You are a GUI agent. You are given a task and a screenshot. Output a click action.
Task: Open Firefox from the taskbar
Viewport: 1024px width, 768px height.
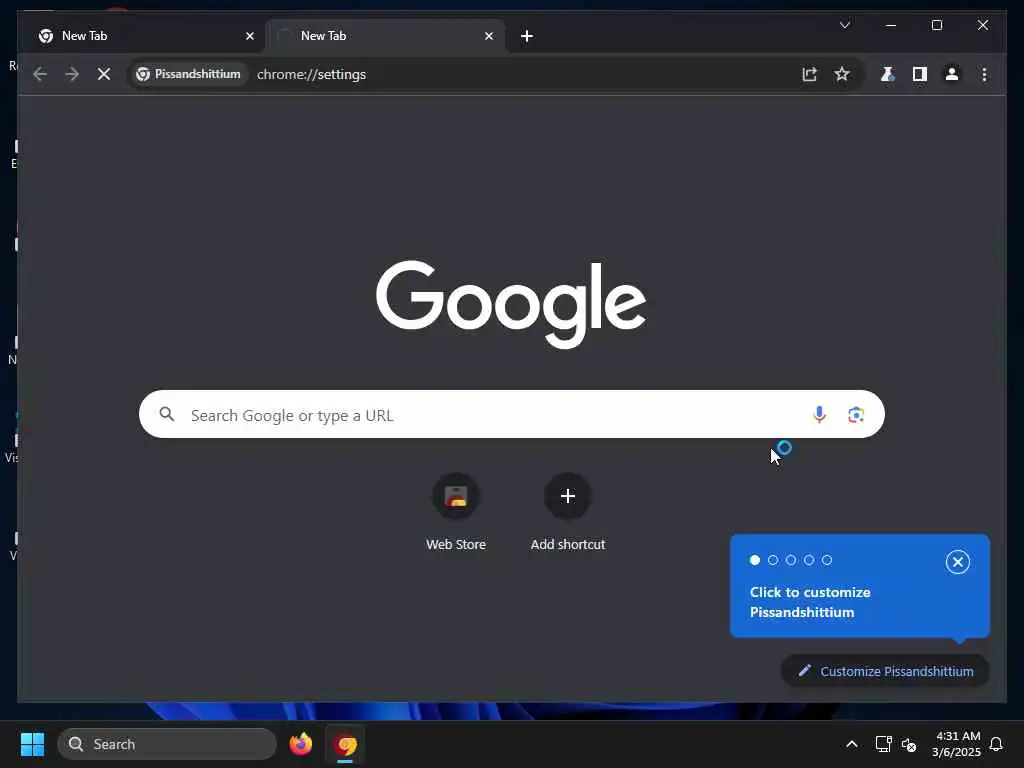[x=301, y=744]
